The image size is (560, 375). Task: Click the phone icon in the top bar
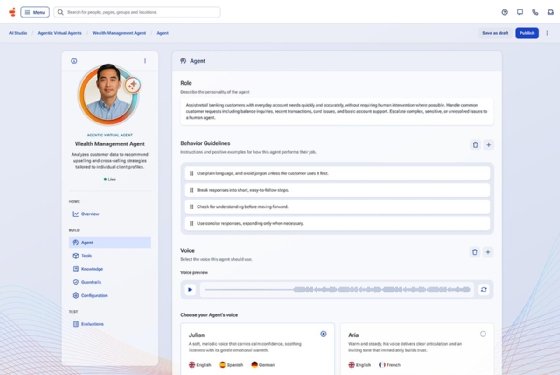535,12
